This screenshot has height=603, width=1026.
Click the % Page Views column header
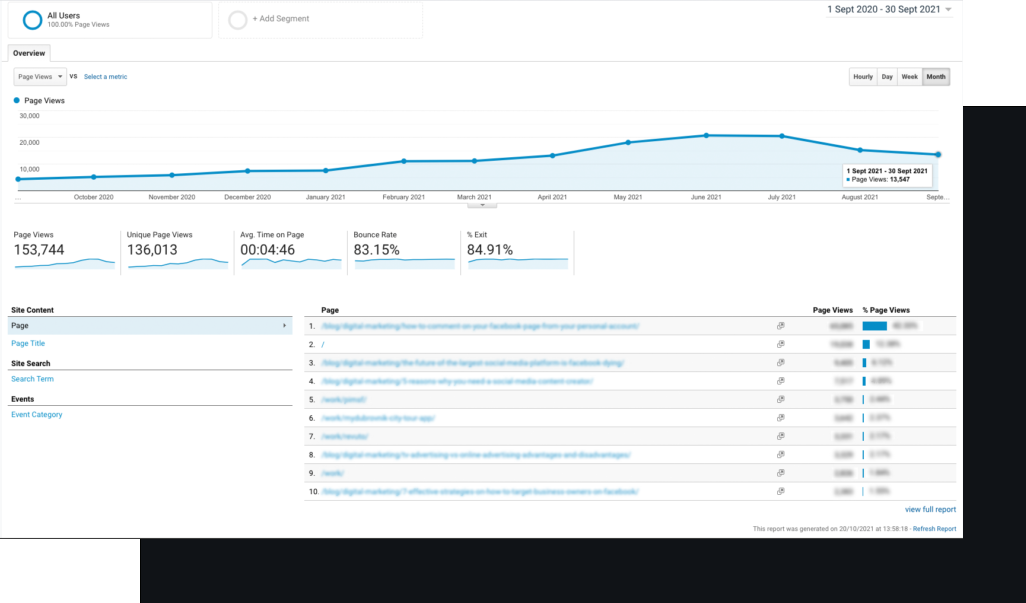(886, 310)
